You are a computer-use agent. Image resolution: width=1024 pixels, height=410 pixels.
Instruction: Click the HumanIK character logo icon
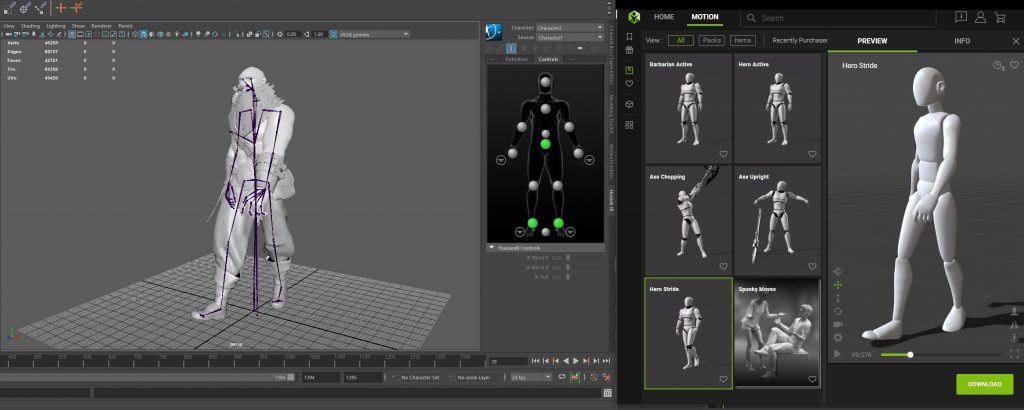[x=494, y=30]
